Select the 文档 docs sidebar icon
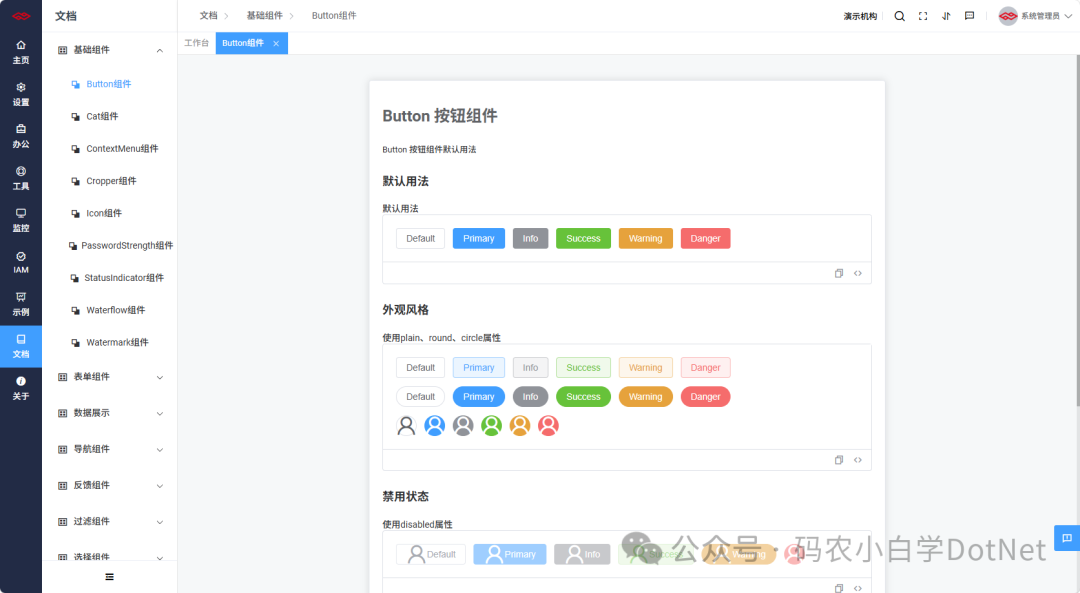Viewport: 1080px width, 593px height. tap(21, 346)
